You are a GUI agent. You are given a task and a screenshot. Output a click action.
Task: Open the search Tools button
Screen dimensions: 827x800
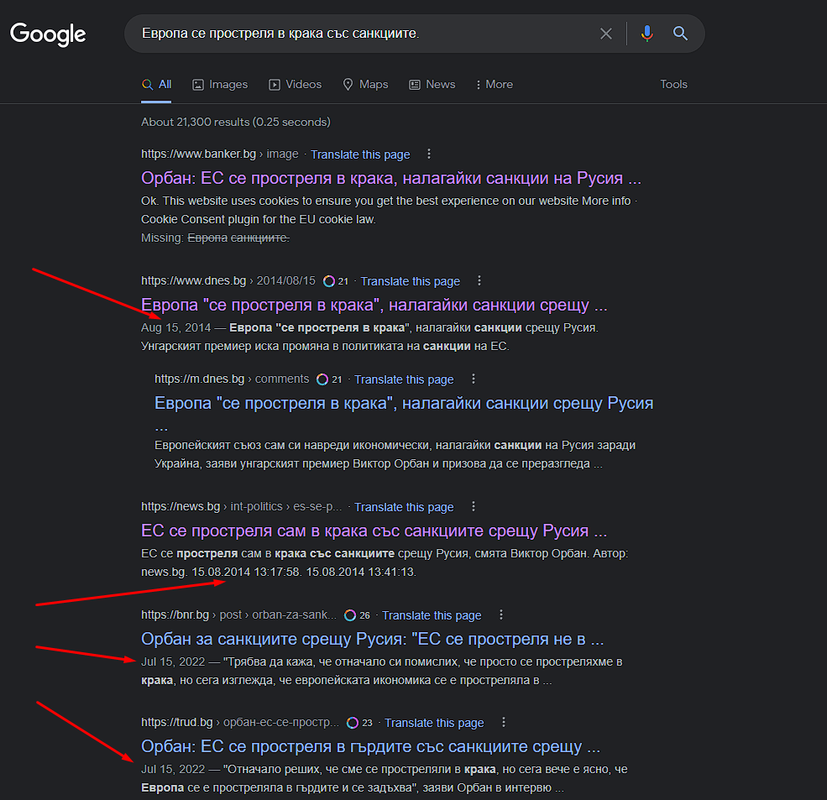coord(674,84)
